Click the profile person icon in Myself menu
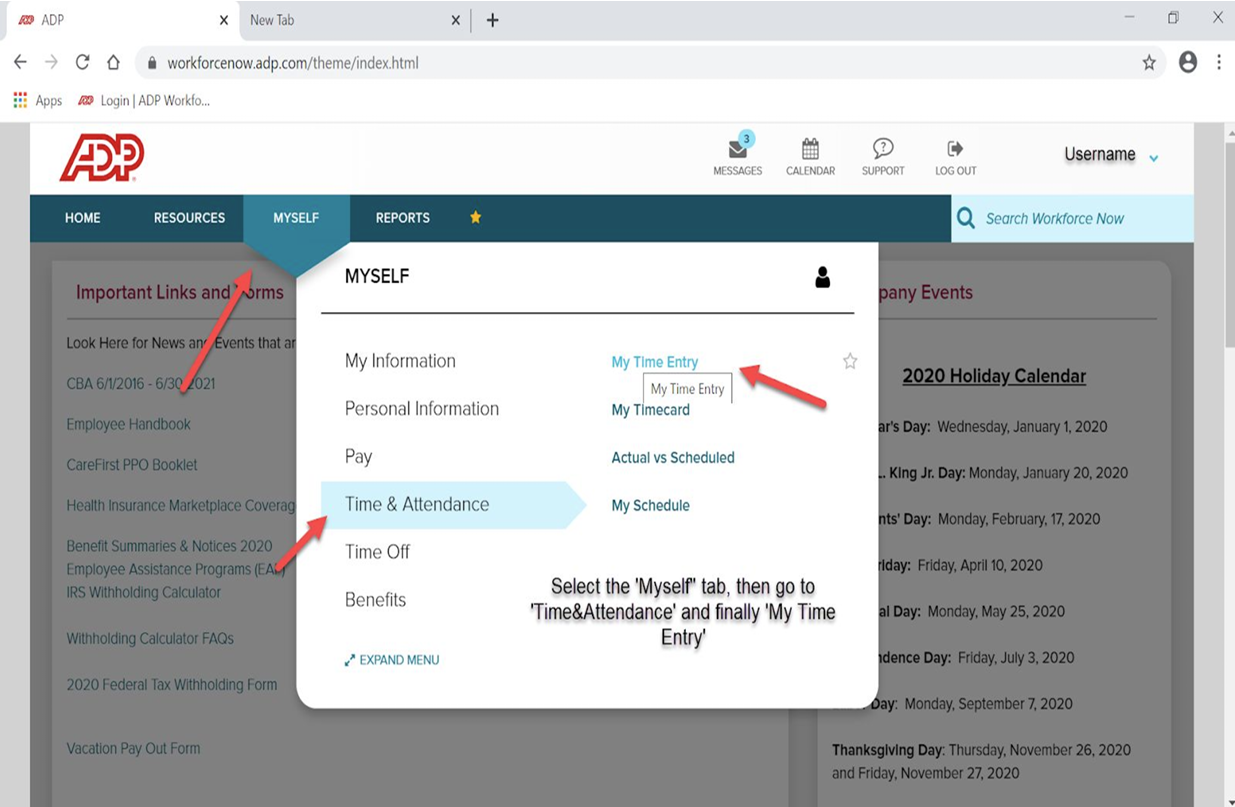 pyautogui.click(x=823, y=277)
